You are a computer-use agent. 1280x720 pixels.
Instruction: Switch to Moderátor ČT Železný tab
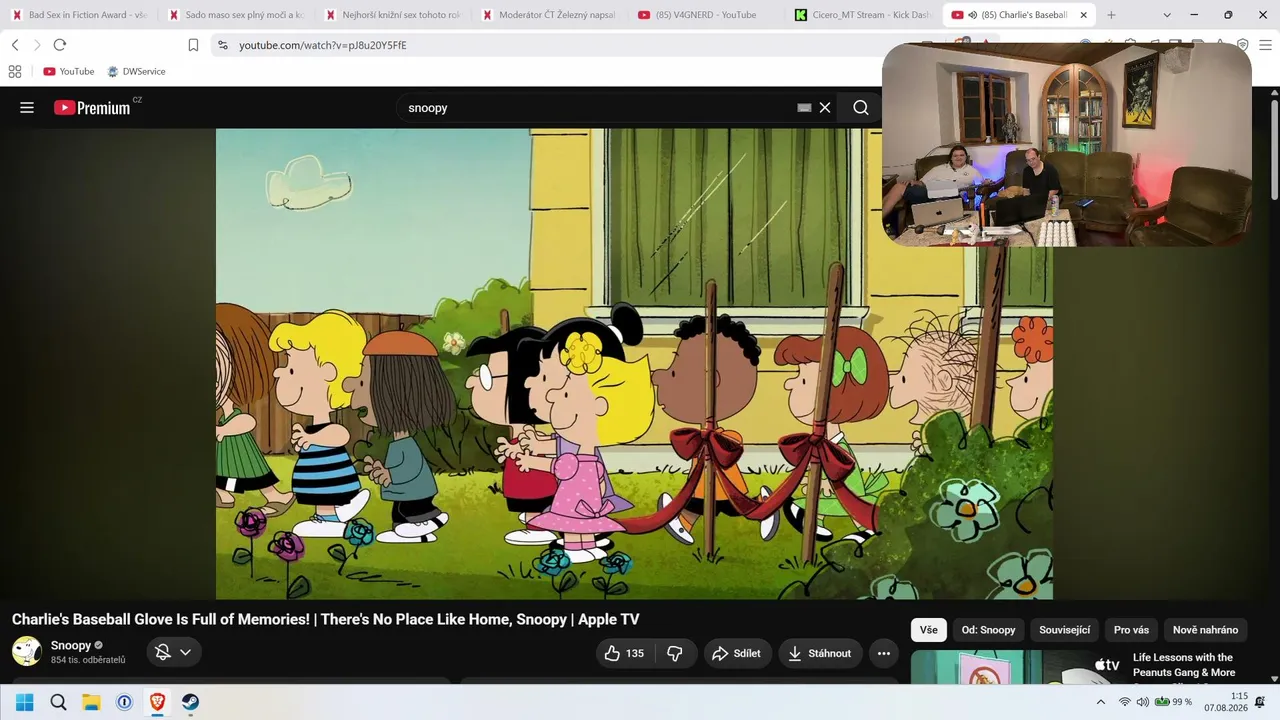[550, 15]
